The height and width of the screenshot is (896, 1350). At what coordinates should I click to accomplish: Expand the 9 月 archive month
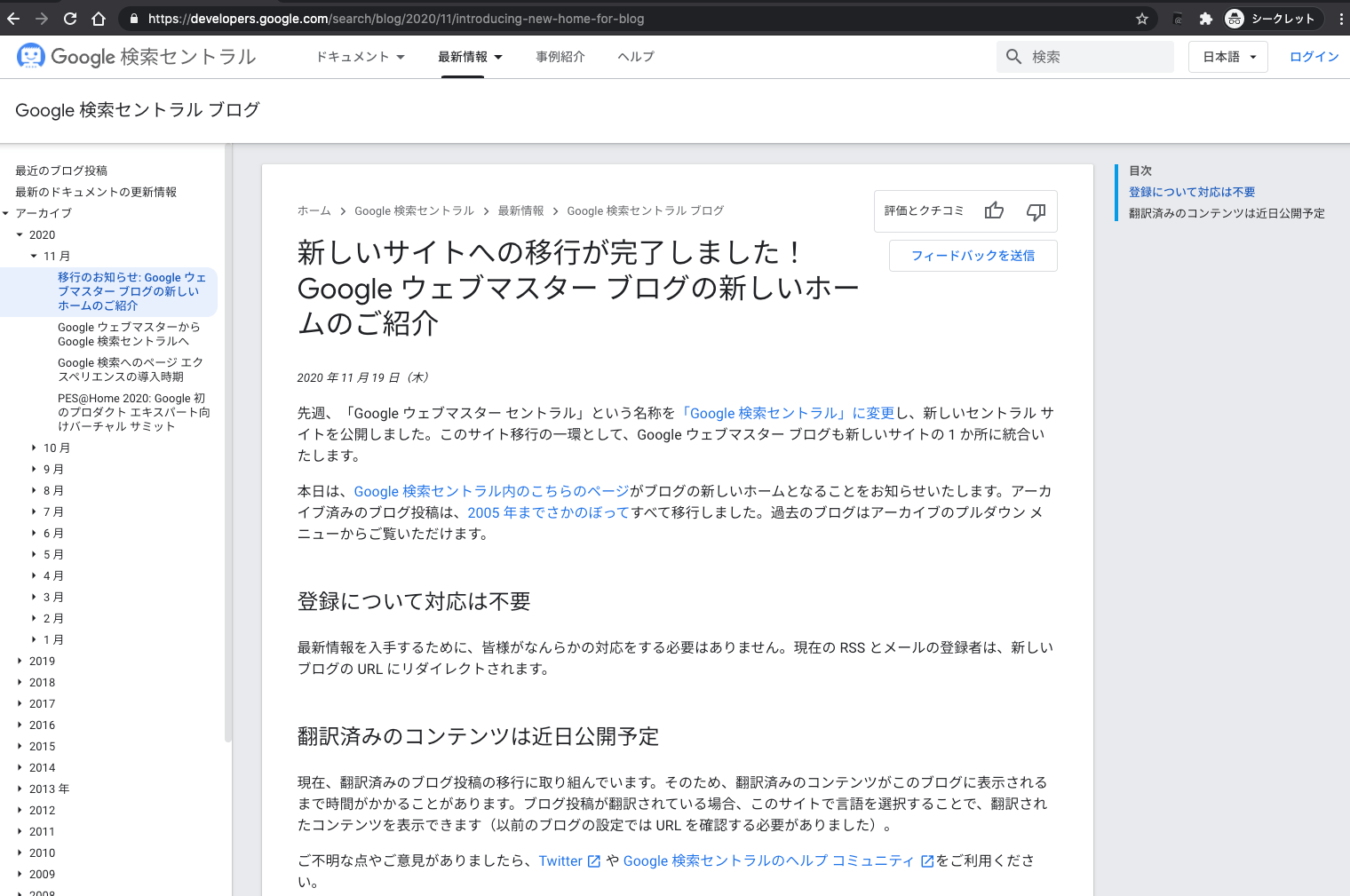(x=34, y=469)
